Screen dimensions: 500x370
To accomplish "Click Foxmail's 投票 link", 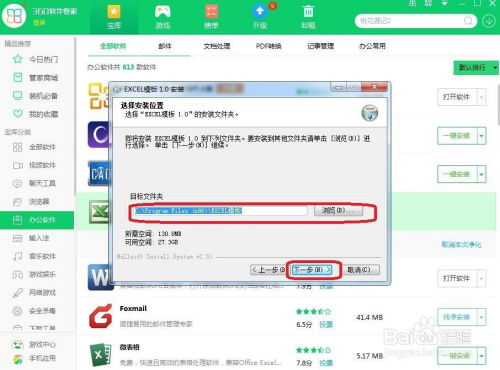I will pyautogui.click(x=326, y=324).
